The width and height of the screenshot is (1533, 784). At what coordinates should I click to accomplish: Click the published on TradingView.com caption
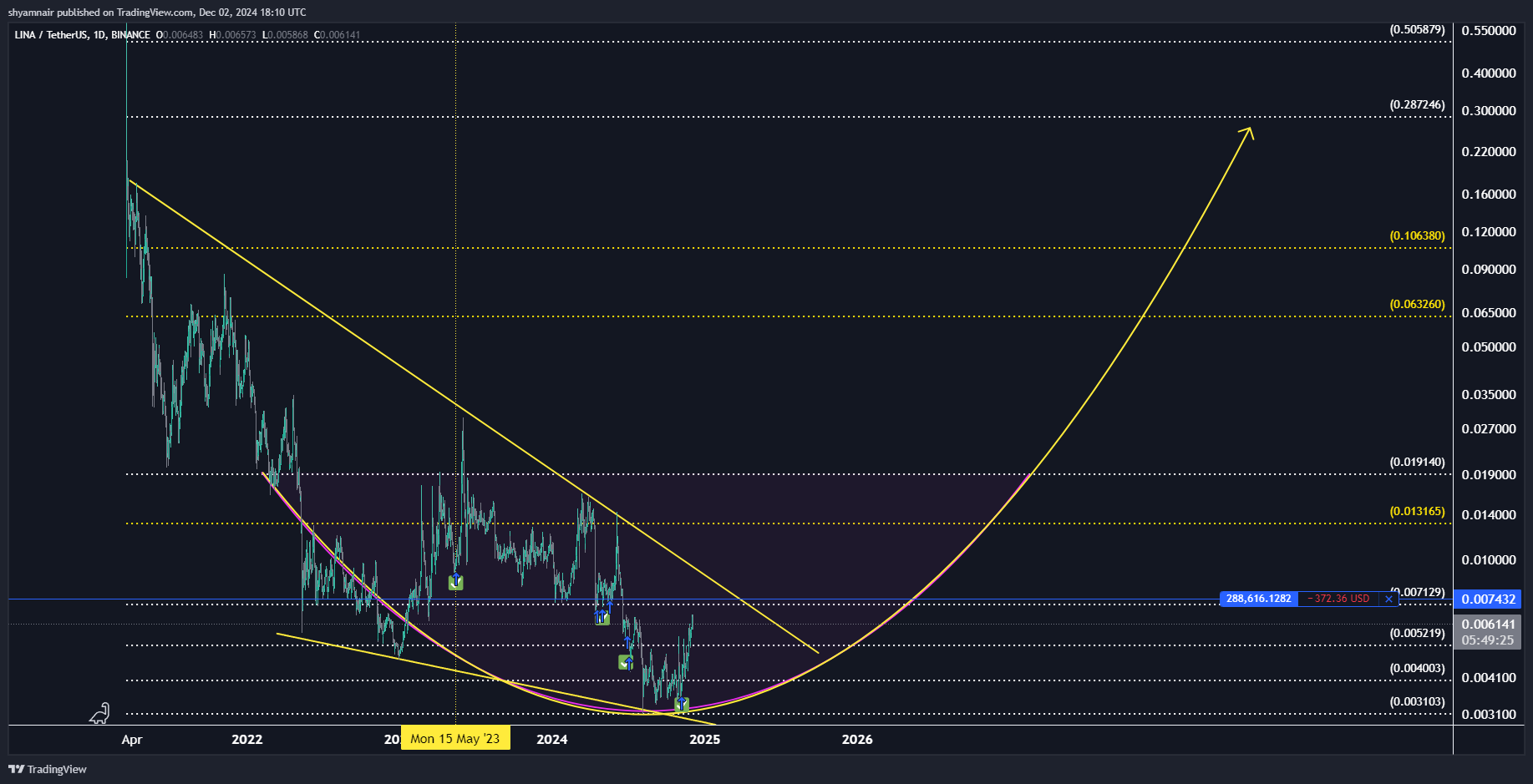pos(157,13)
